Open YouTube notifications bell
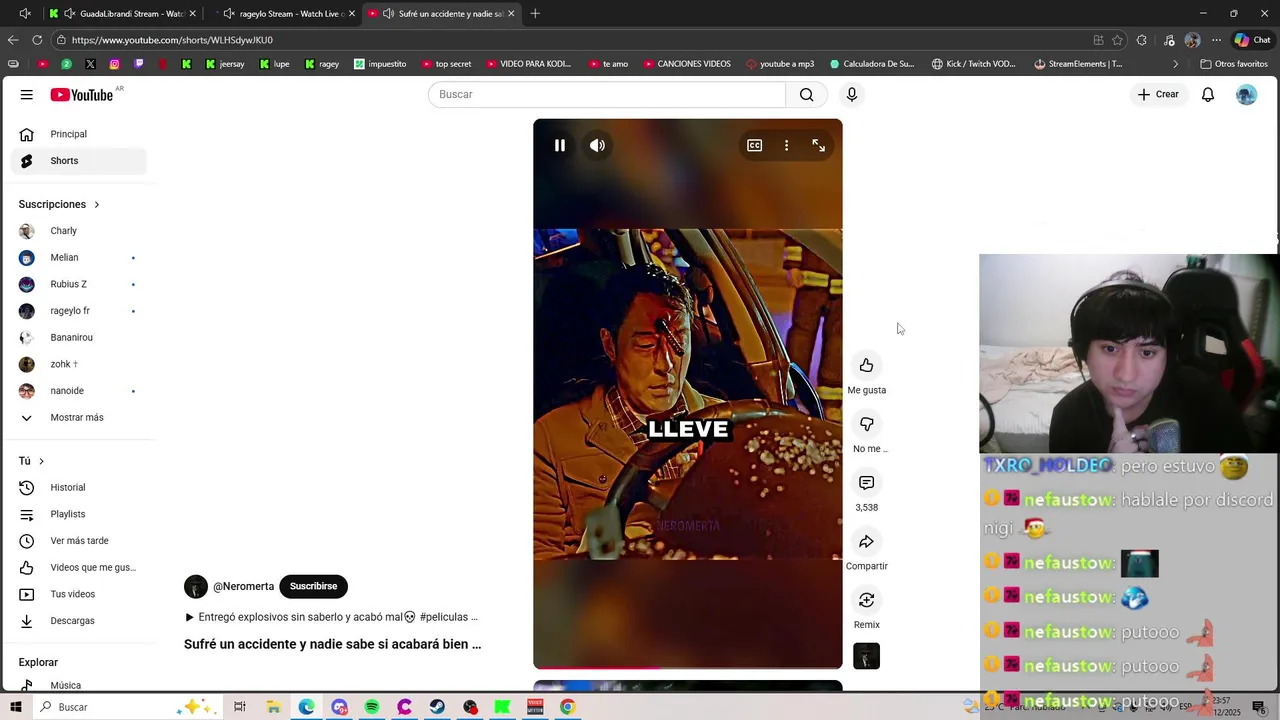This screenshot has height=720, width=1280. click(1208, 94)
